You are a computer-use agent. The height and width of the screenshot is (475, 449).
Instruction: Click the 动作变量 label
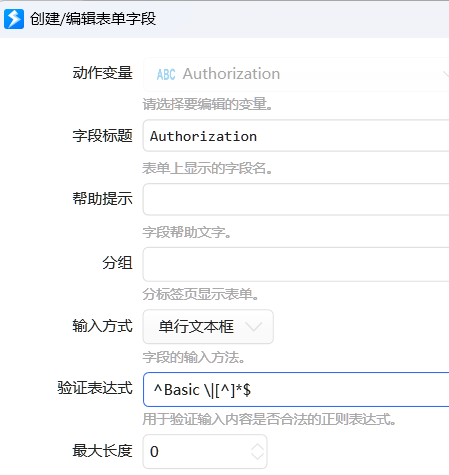pyautogui.click(x=103, y=73)
